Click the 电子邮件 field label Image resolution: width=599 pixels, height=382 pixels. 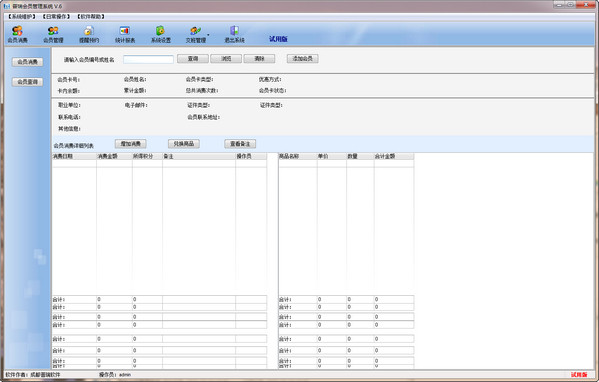[136, 105]
